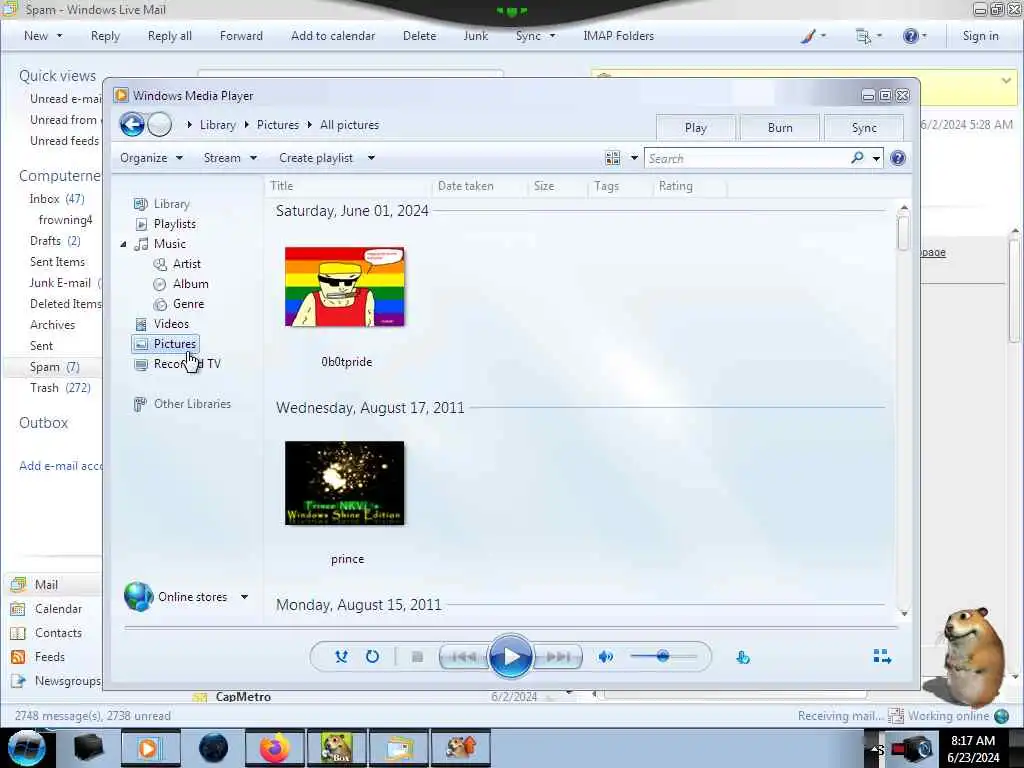
Task: Click the Stop button
Action: tap(417, 656)
